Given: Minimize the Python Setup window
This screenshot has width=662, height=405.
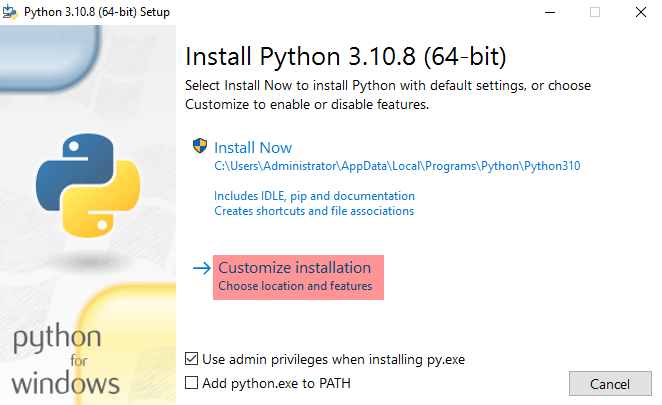Looking at the screenshot, I should 549,12.
